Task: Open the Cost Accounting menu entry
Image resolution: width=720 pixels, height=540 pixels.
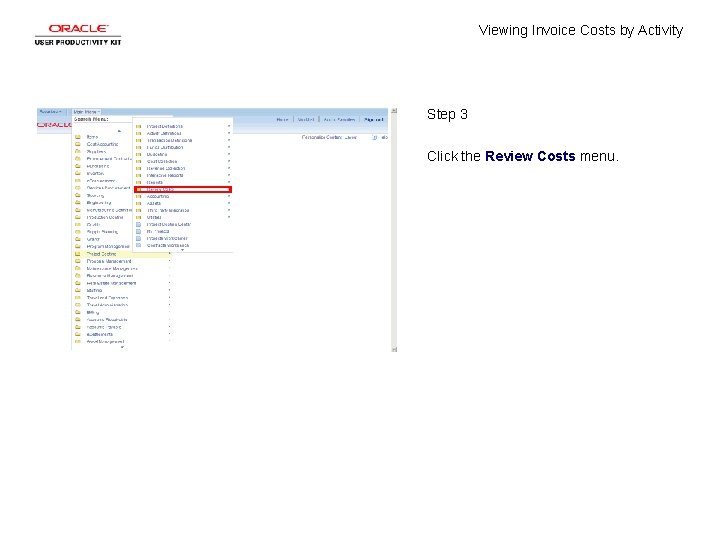Action: [x=102, y=144]
